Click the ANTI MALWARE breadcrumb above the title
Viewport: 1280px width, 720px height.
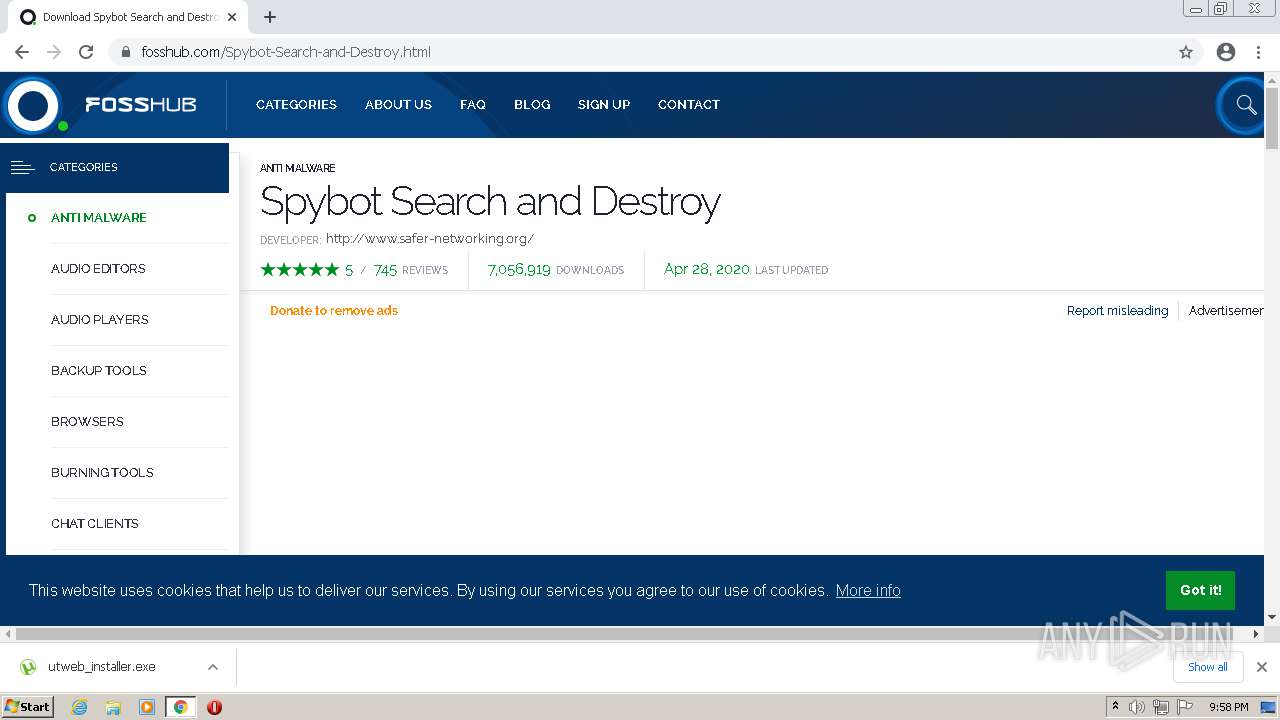pyautogui.click(x=298, y=168)
